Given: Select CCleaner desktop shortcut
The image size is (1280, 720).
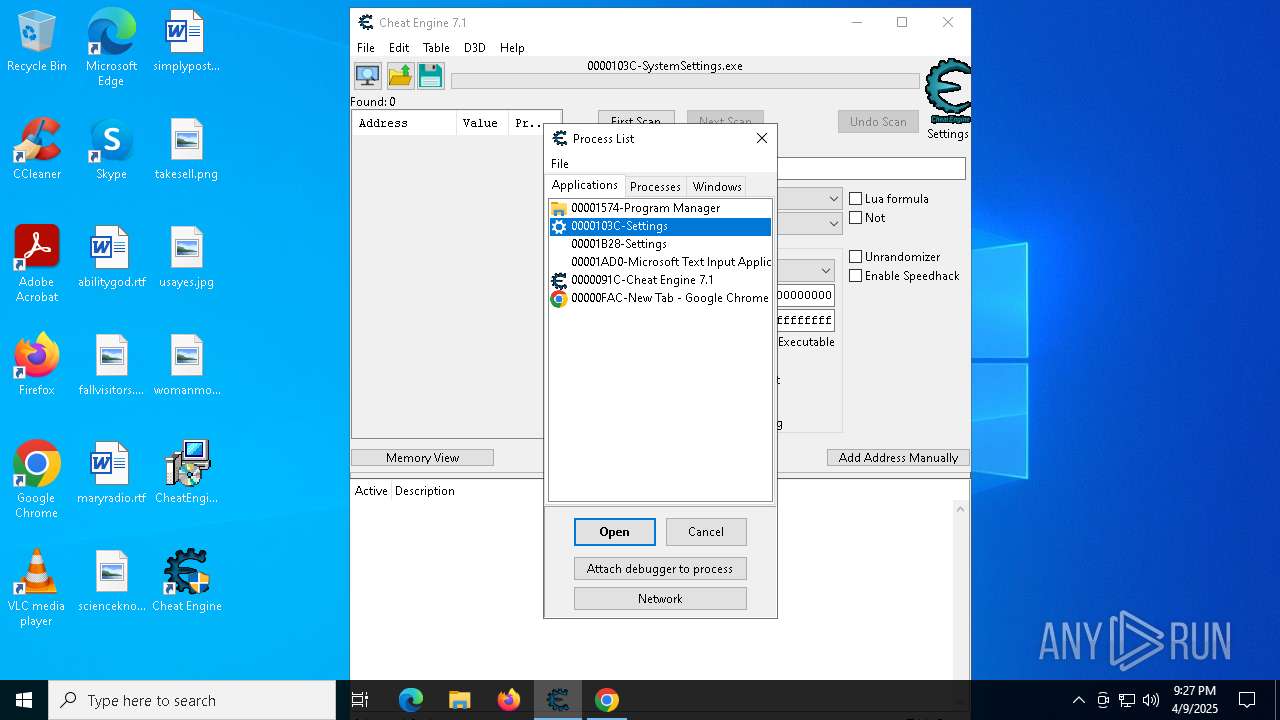Looking at the screenshot, I should tap(37, 149).
